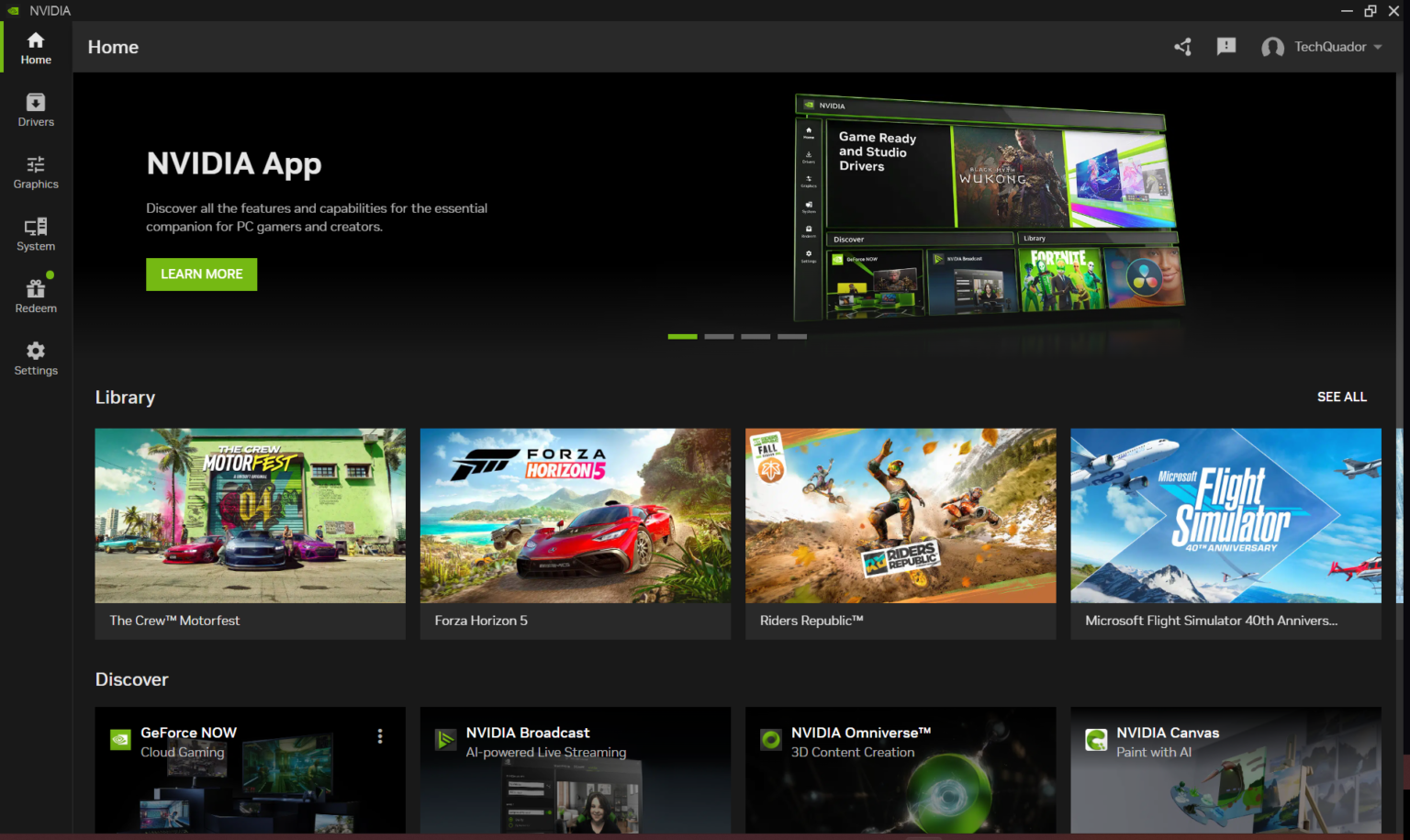This screenshot has height=840, width=1410.
Task: Click SEE ALL in Library
Action: coord(1341,397)
